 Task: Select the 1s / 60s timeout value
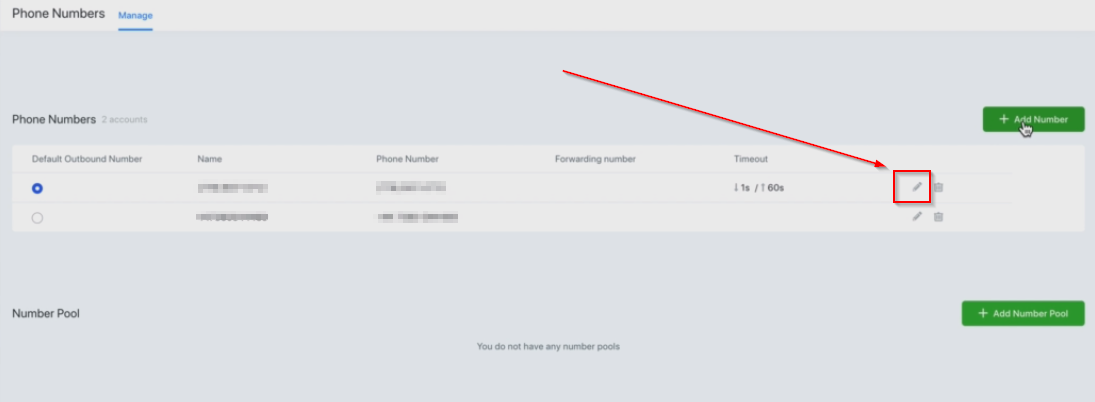[x=758, y=188]
